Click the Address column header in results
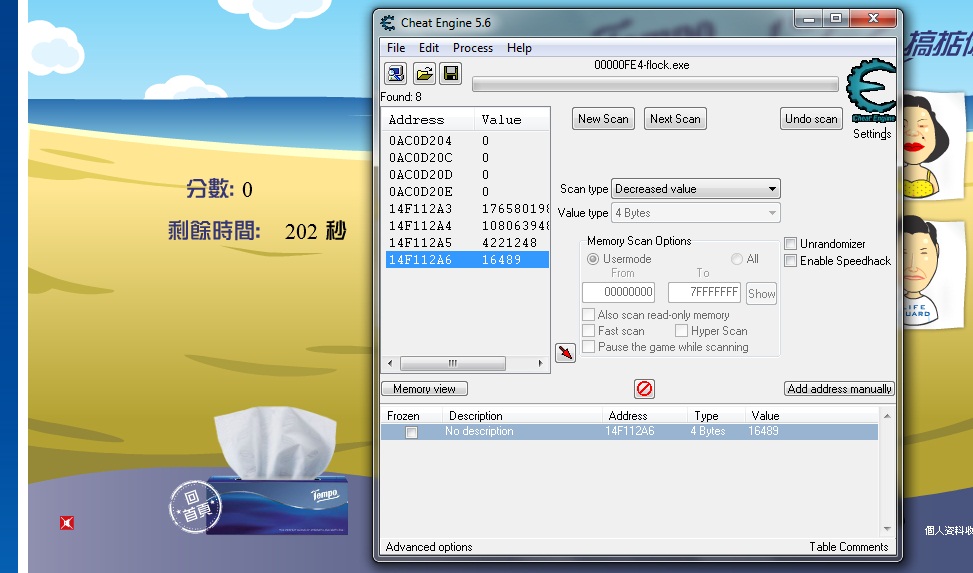Image resolution: width=973 pixels, height=573 pixels. 429,120
